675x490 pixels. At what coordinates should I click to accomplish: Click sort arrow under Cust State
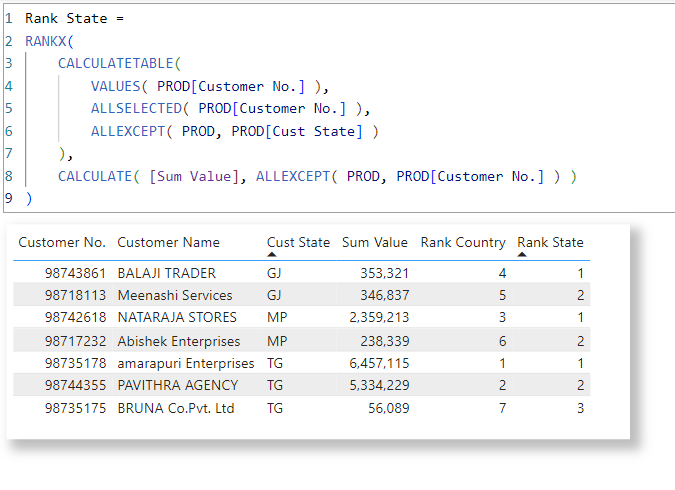coord(272,254)
